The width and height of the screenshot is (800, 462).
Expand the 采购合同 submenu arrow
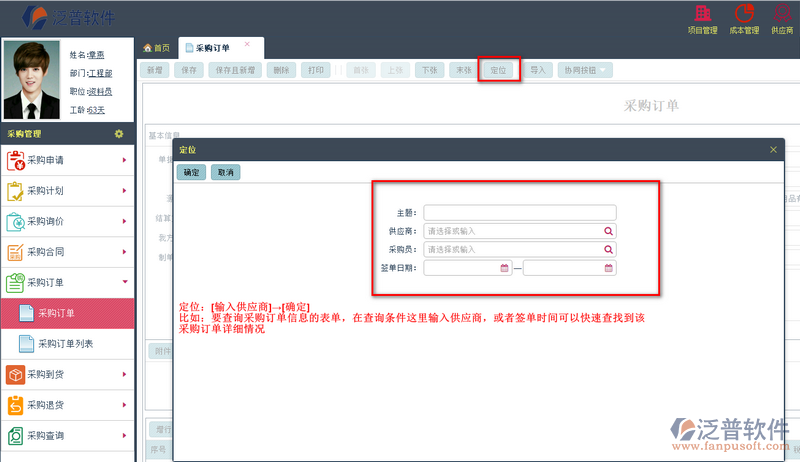pos(124,252)
